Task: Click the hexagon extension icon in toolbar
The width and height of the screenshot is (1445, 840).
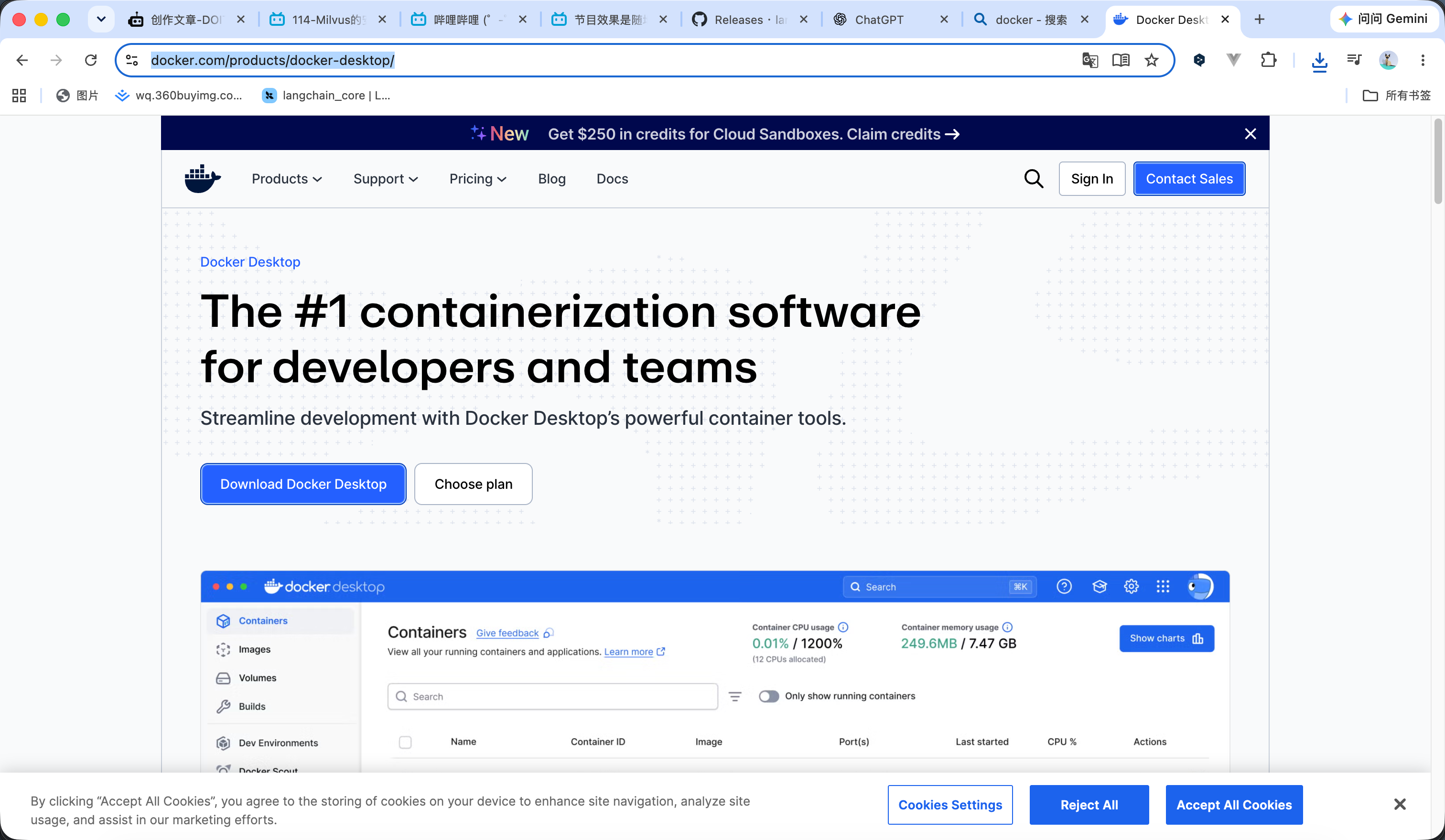Action: click(x=1199, y=60)
